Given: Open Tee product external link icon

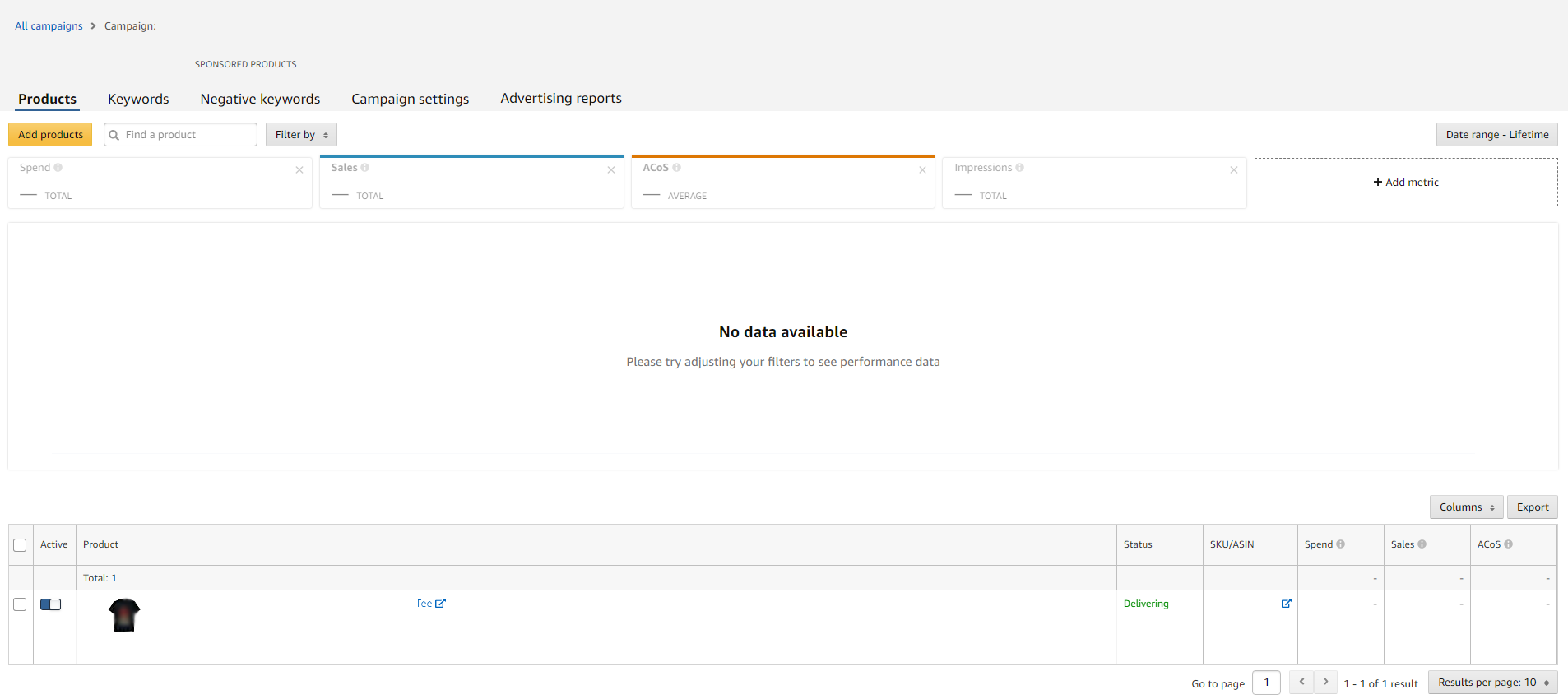Looking at the screenshot, I should [x=440, y=604].
